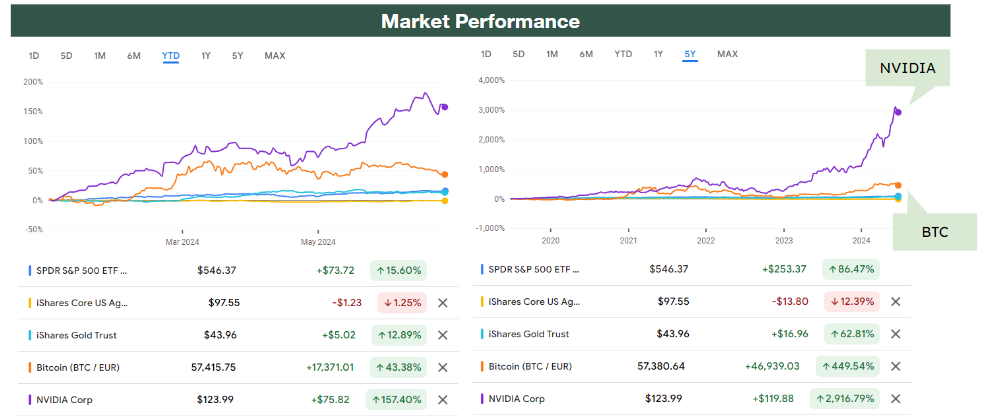Remove NVIDIA Corp from left YTD chart

[x=443, y=399]
